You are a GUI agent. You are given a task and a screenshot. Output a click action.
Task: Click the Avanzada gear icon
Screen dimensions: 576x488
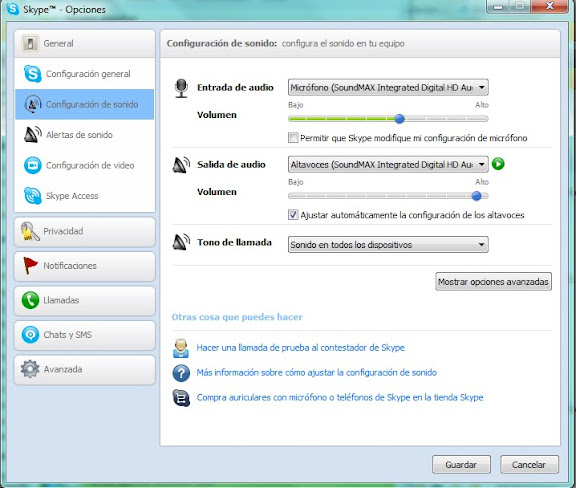(30, 369)
